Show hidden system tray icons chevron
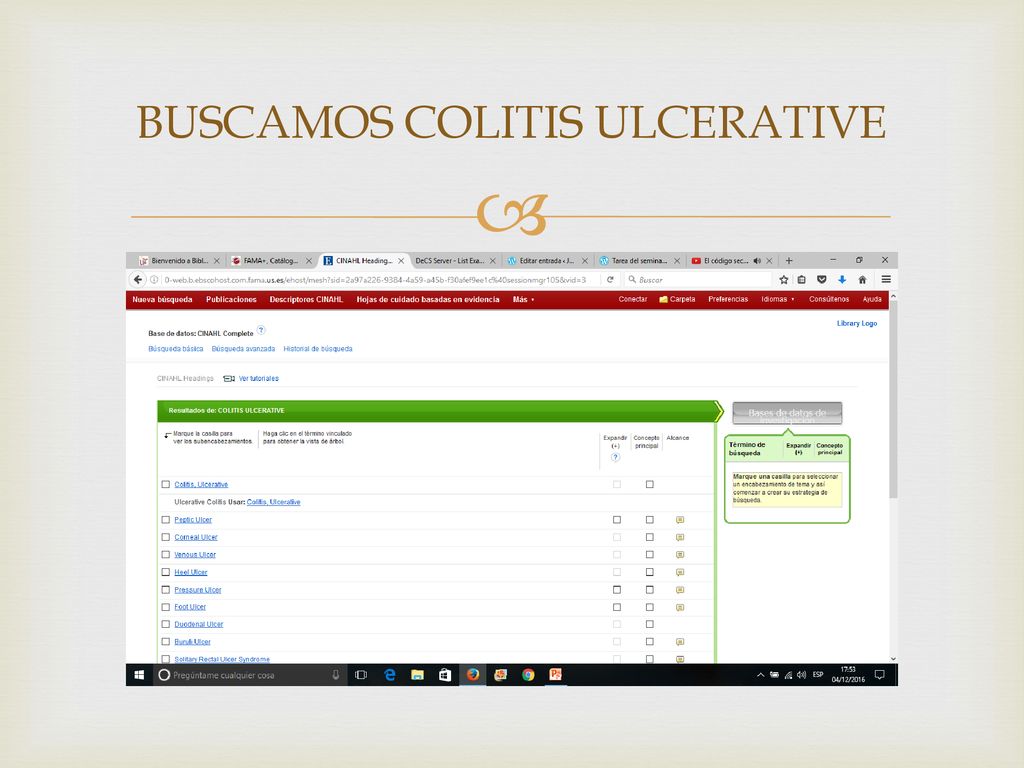 tap(760, 675)
